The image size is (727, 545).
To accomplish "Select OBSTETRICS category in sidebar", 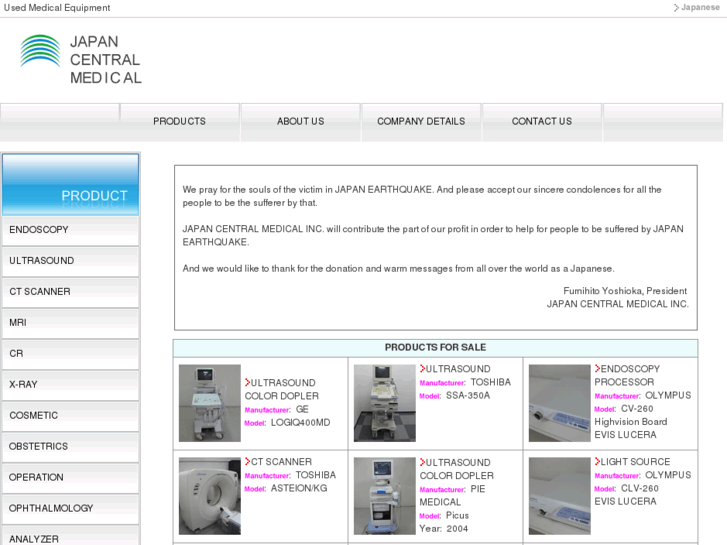I will 70,447.
